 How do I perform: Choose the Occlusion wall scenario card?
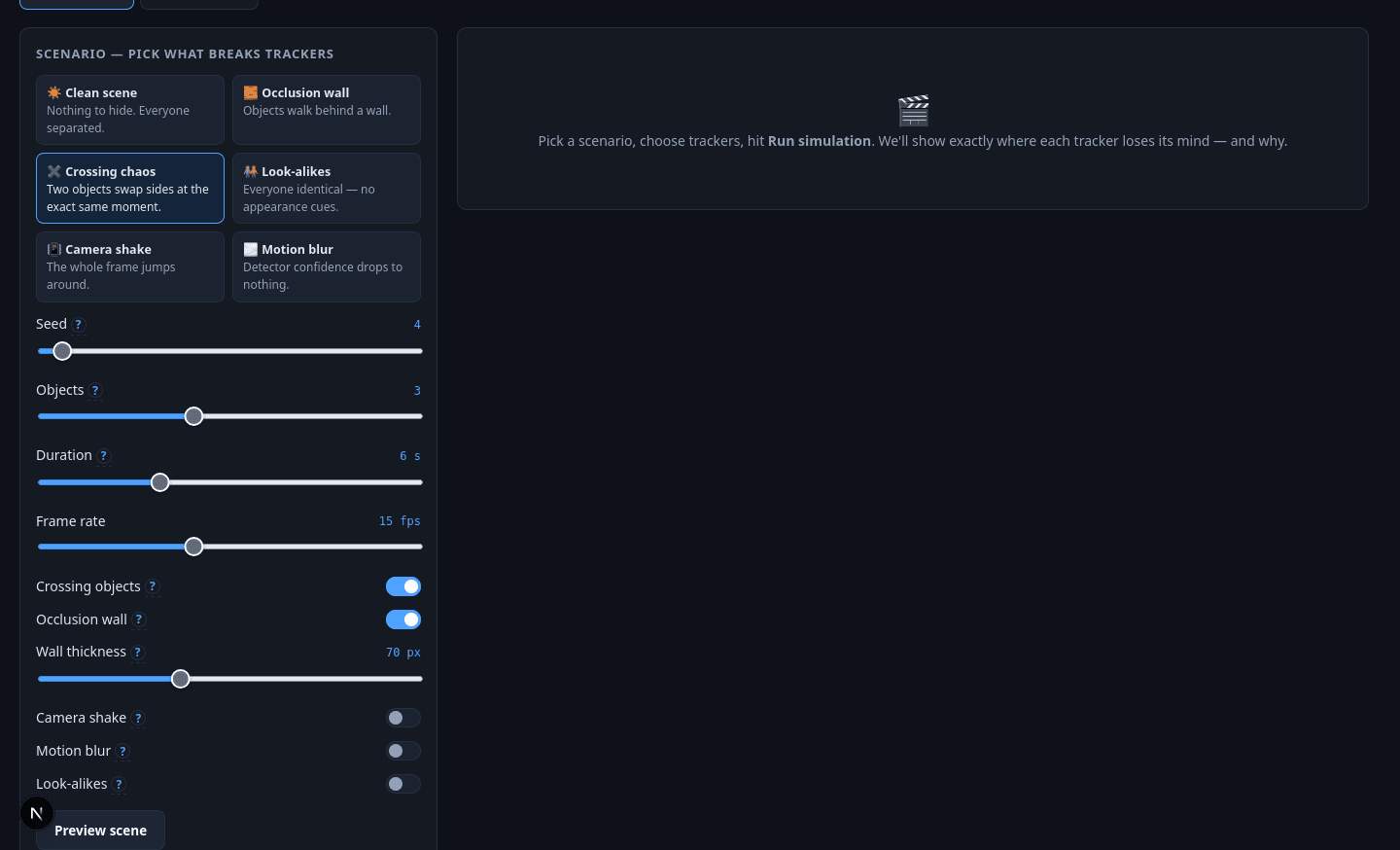coord(327,110)
